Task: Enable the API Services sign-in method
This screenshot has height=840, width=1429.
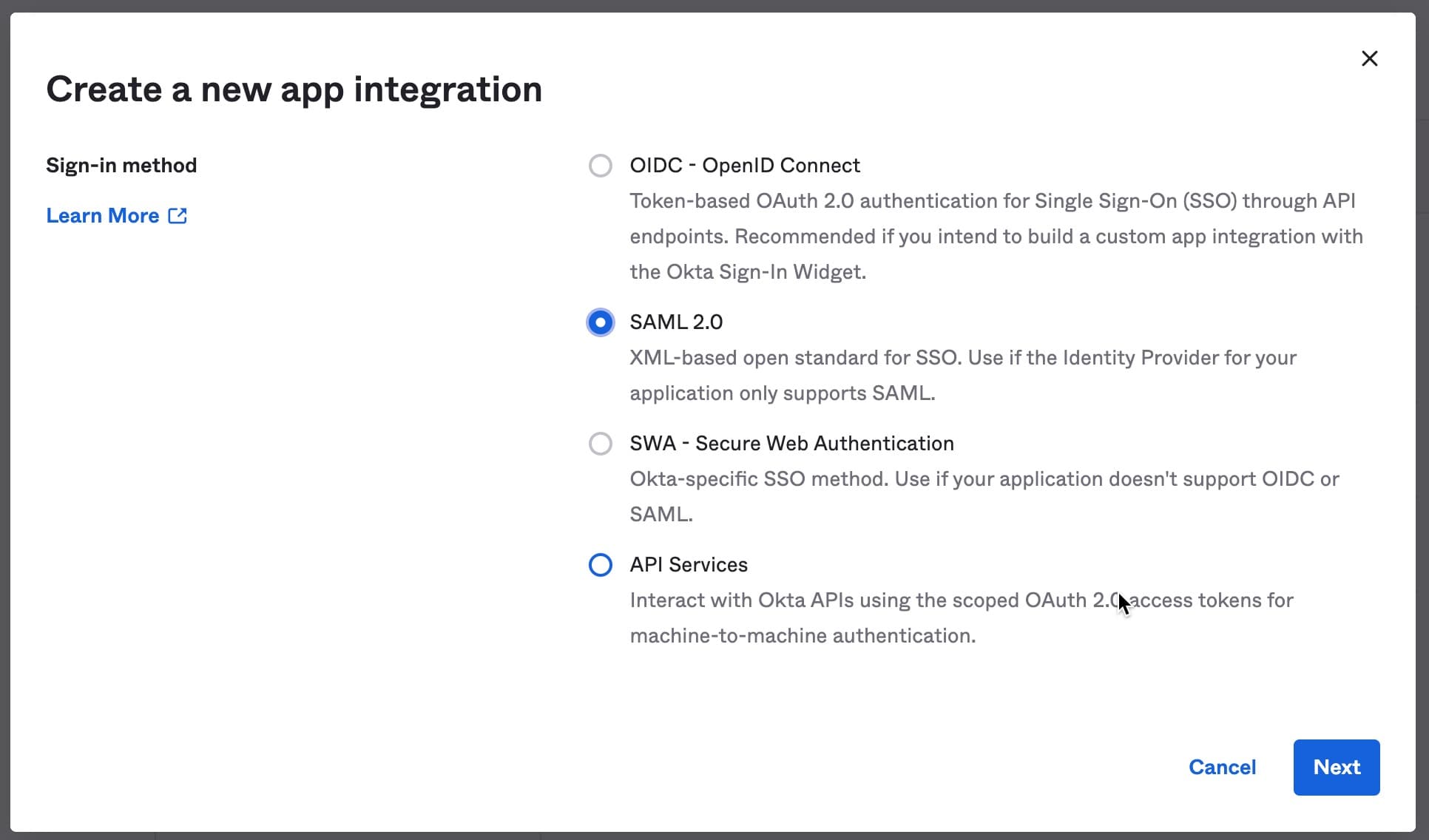Action: tap(600, 564)
